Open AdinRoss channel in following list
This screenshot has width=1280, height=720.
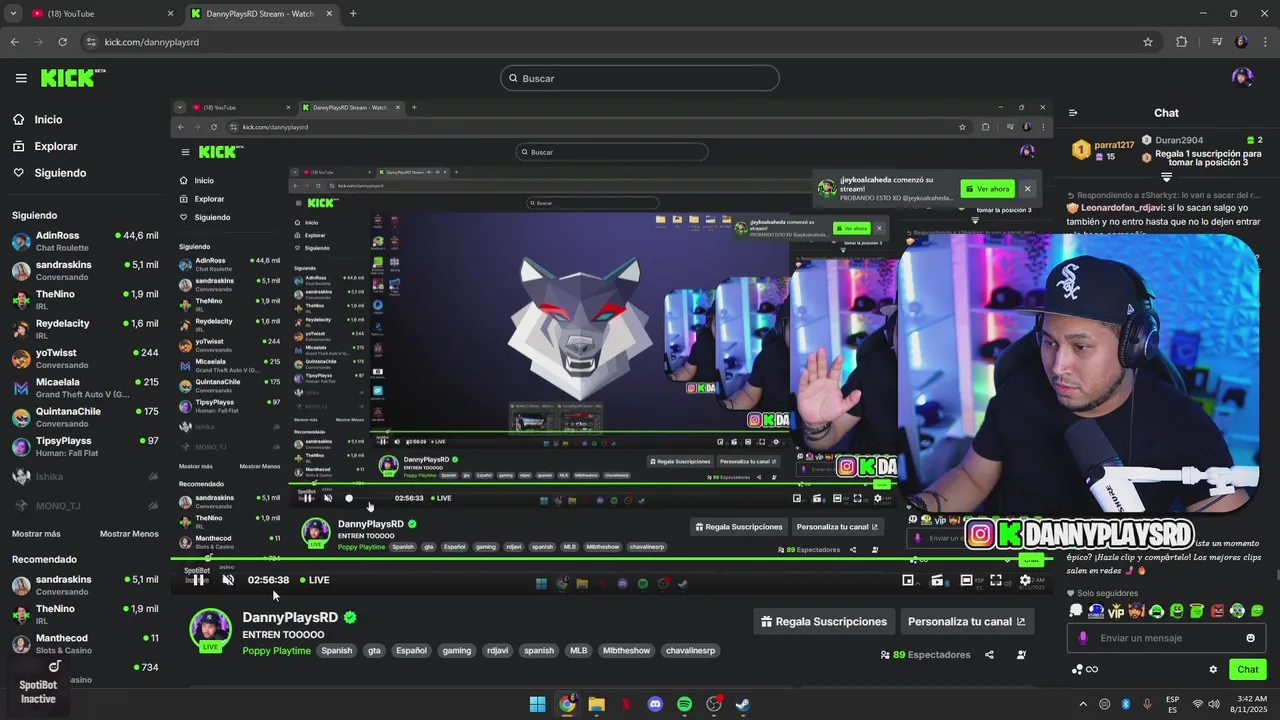point(85,241)
